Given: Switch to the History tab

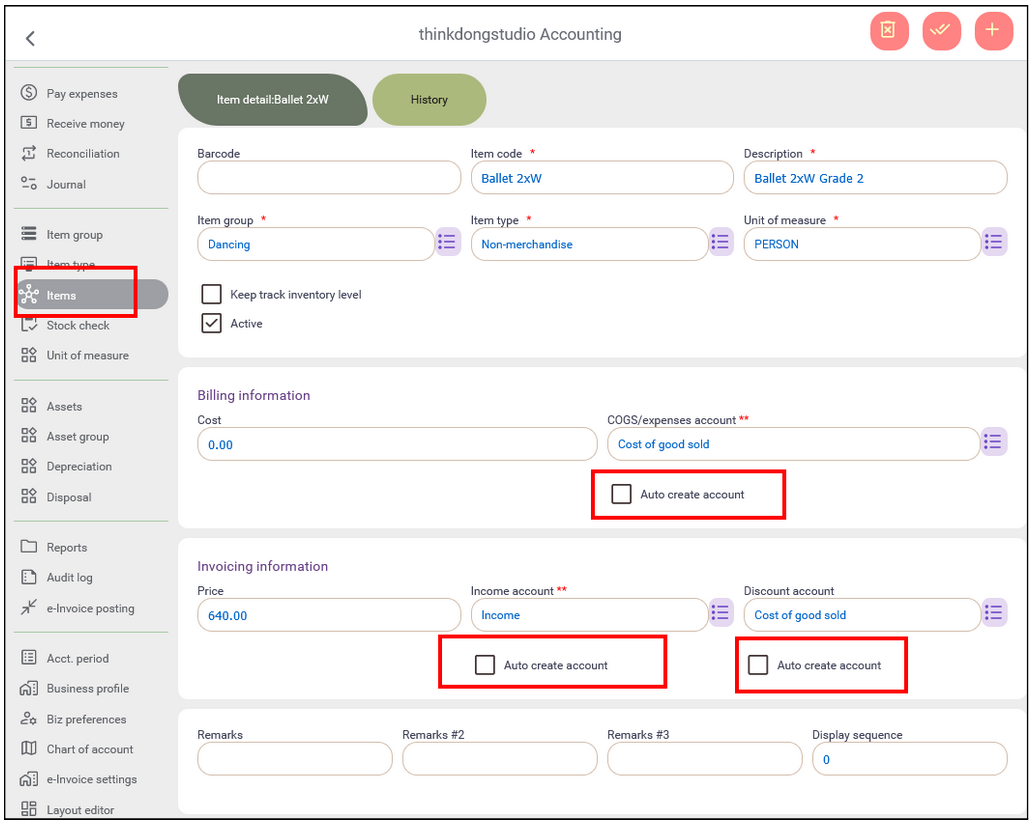Looking at the screenshot, I should pos(429,99).
